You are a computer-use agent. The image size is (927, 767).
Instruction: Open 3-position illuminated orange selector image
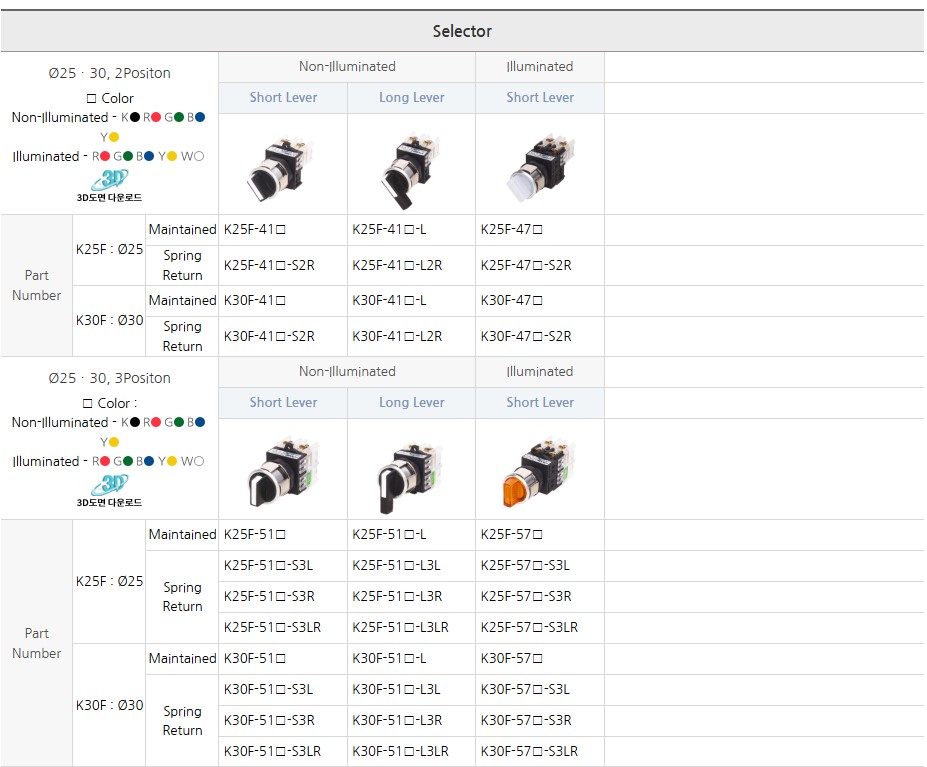click(539, 471)
